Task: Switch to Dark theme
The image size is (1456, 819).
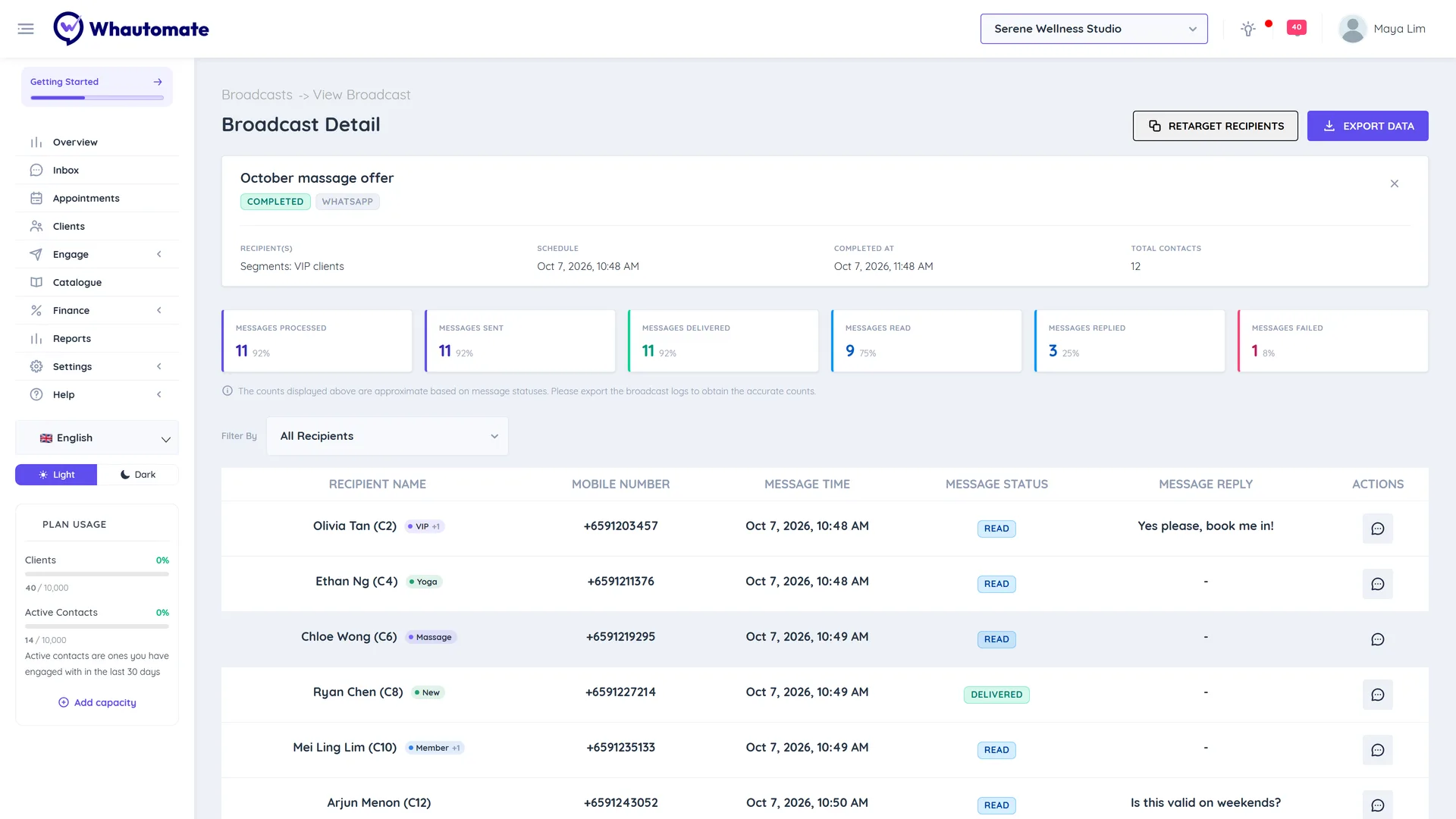Action: 138,475
